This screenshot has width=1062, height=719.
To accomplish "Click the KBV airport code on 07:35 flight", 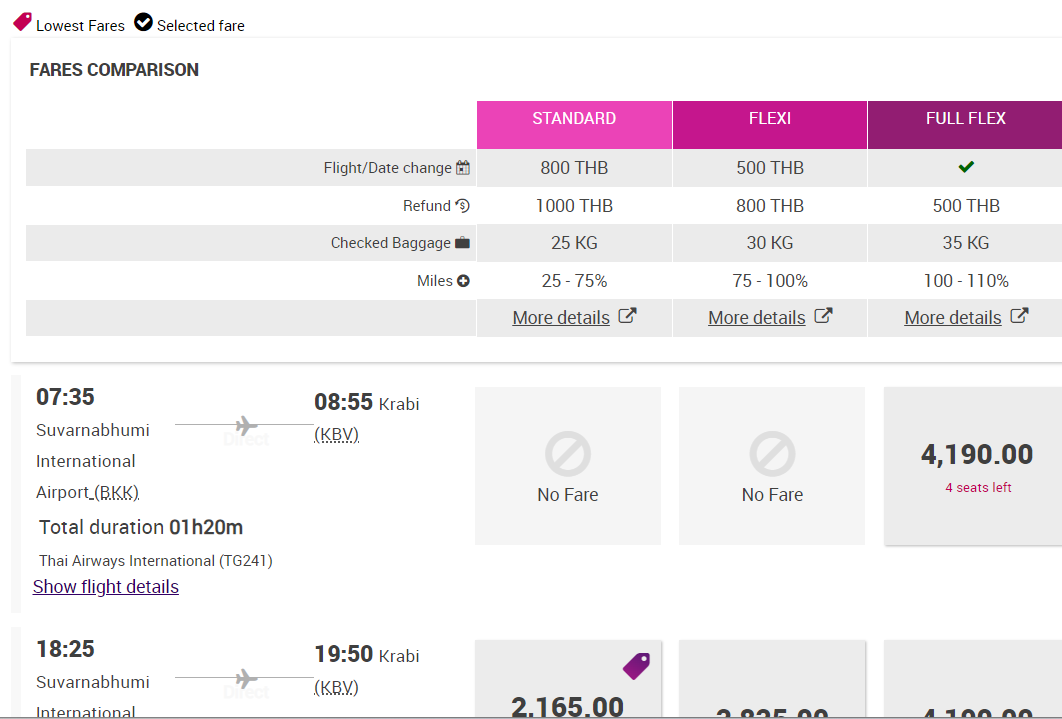I will [337, 435].
